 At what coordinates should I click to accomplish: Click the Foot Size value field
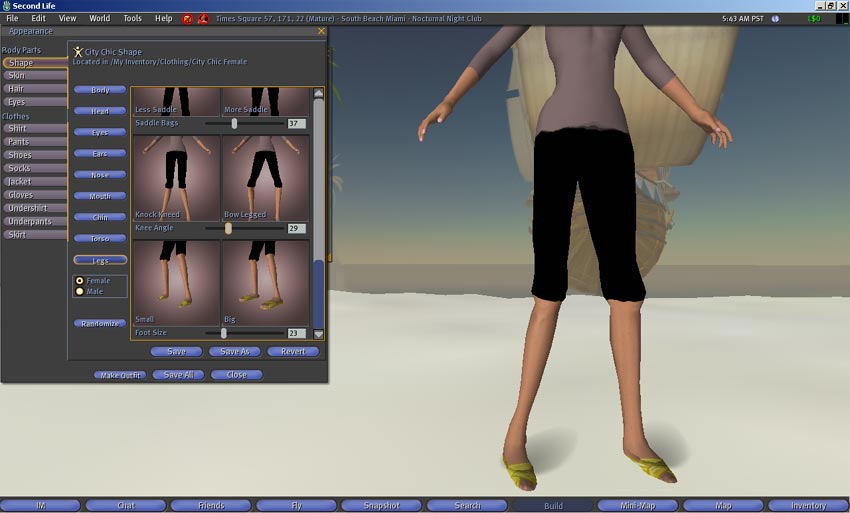[x=296, y=333]
